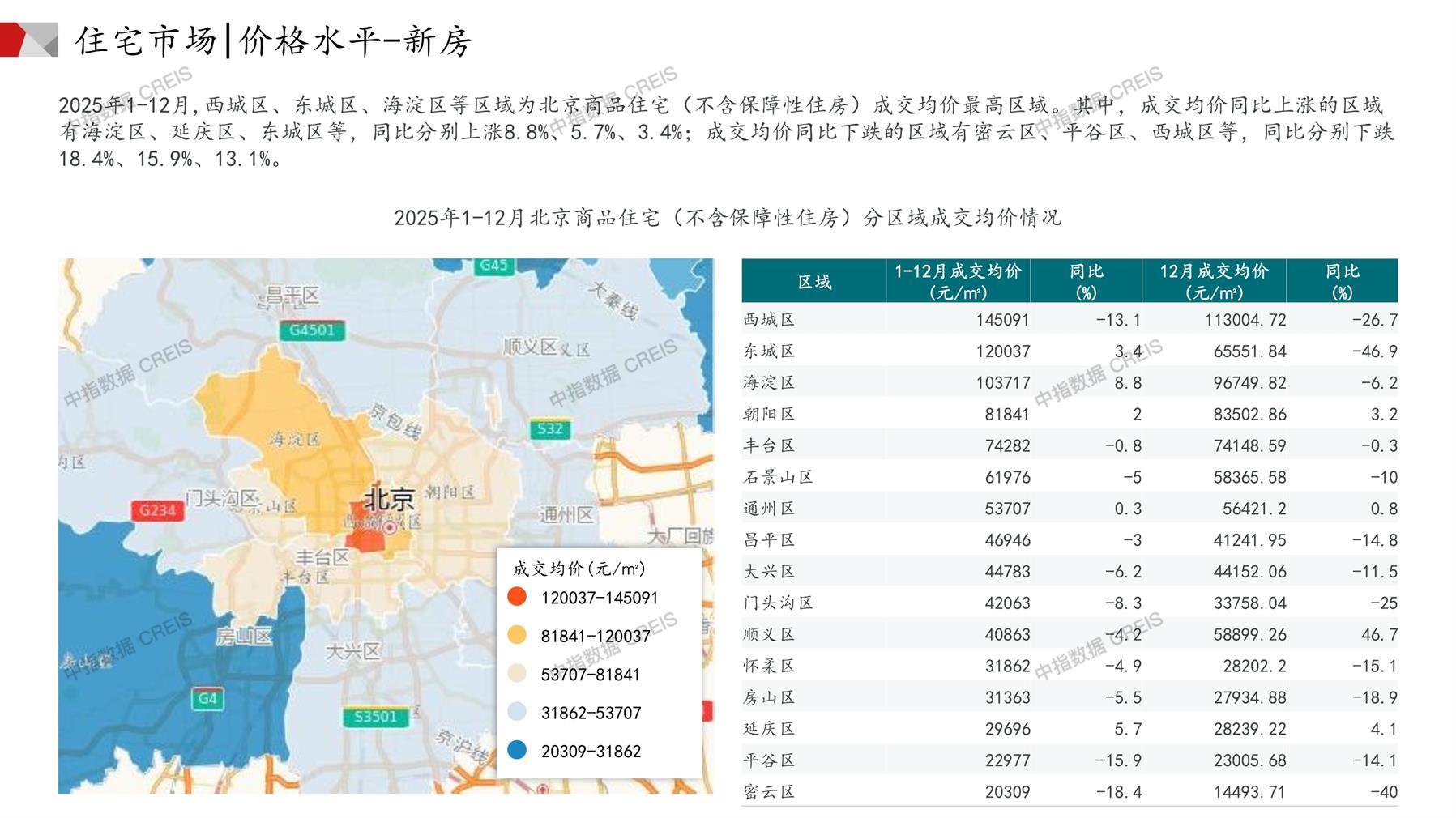Click the 密云区 row name in table
The height and width of the screenshot is (818, 1456).
coord(770,792)
